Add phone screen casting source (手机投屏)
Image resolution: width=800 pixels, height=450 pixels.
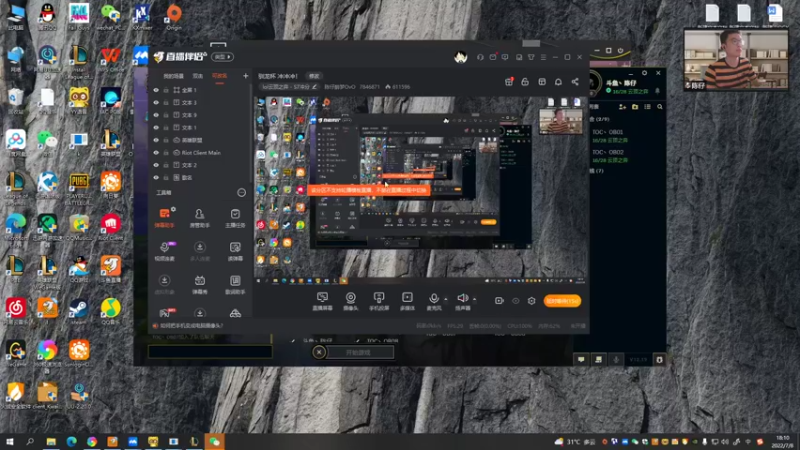pos(379,301)
